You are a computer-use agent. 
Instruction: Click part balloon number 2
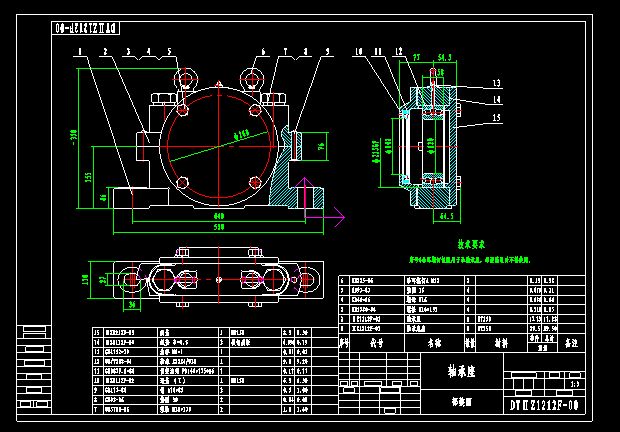[x=106, y=52]
